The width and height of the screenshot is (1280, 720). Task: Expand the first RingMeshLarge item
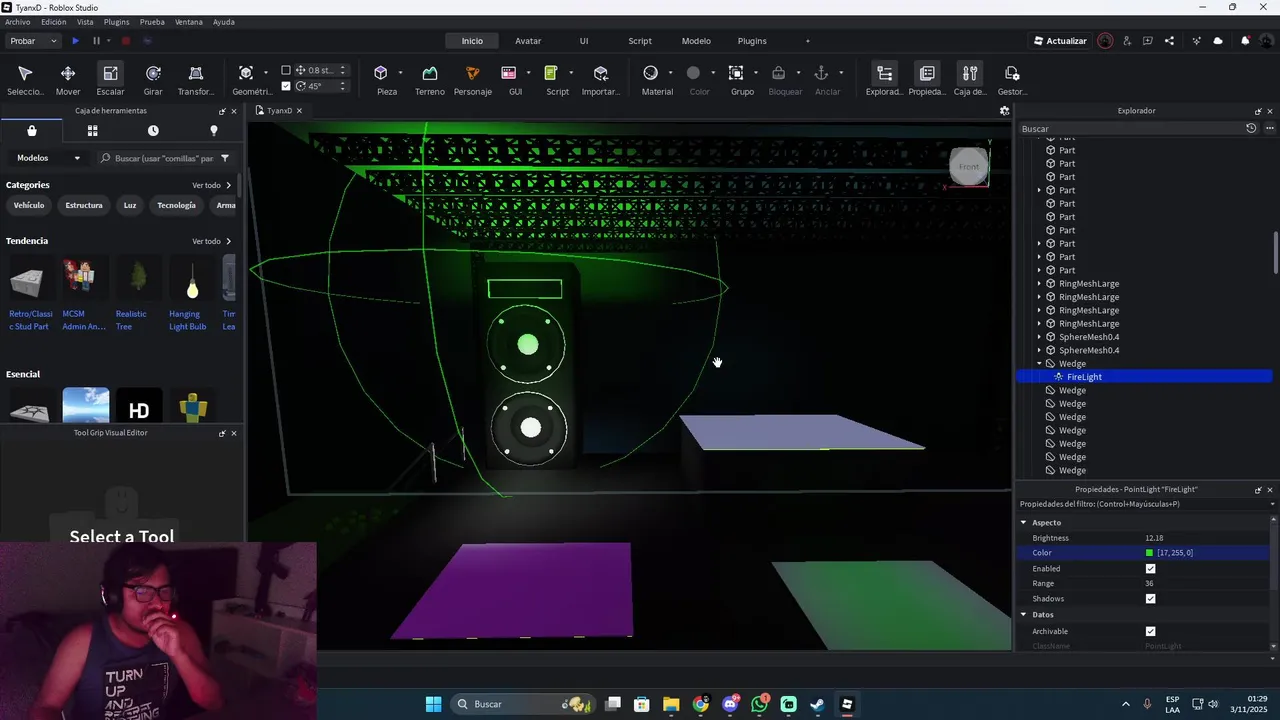tap(1039, 284)
